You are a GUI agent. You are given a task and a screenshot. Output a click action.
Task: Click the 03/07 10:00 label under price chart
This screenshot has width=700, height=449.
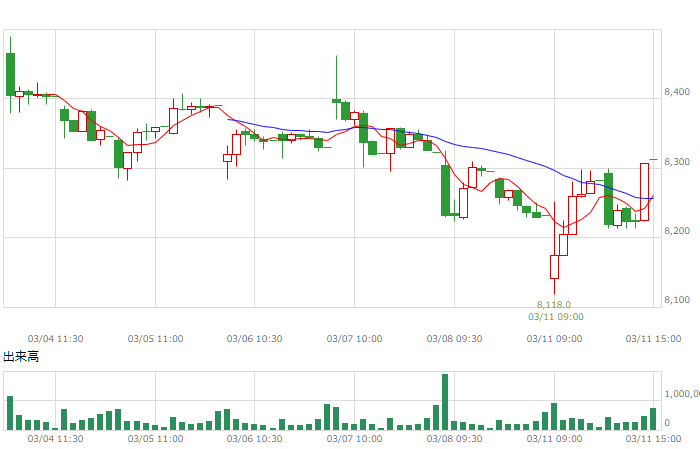pyautogui.click(x=354, y=339)
